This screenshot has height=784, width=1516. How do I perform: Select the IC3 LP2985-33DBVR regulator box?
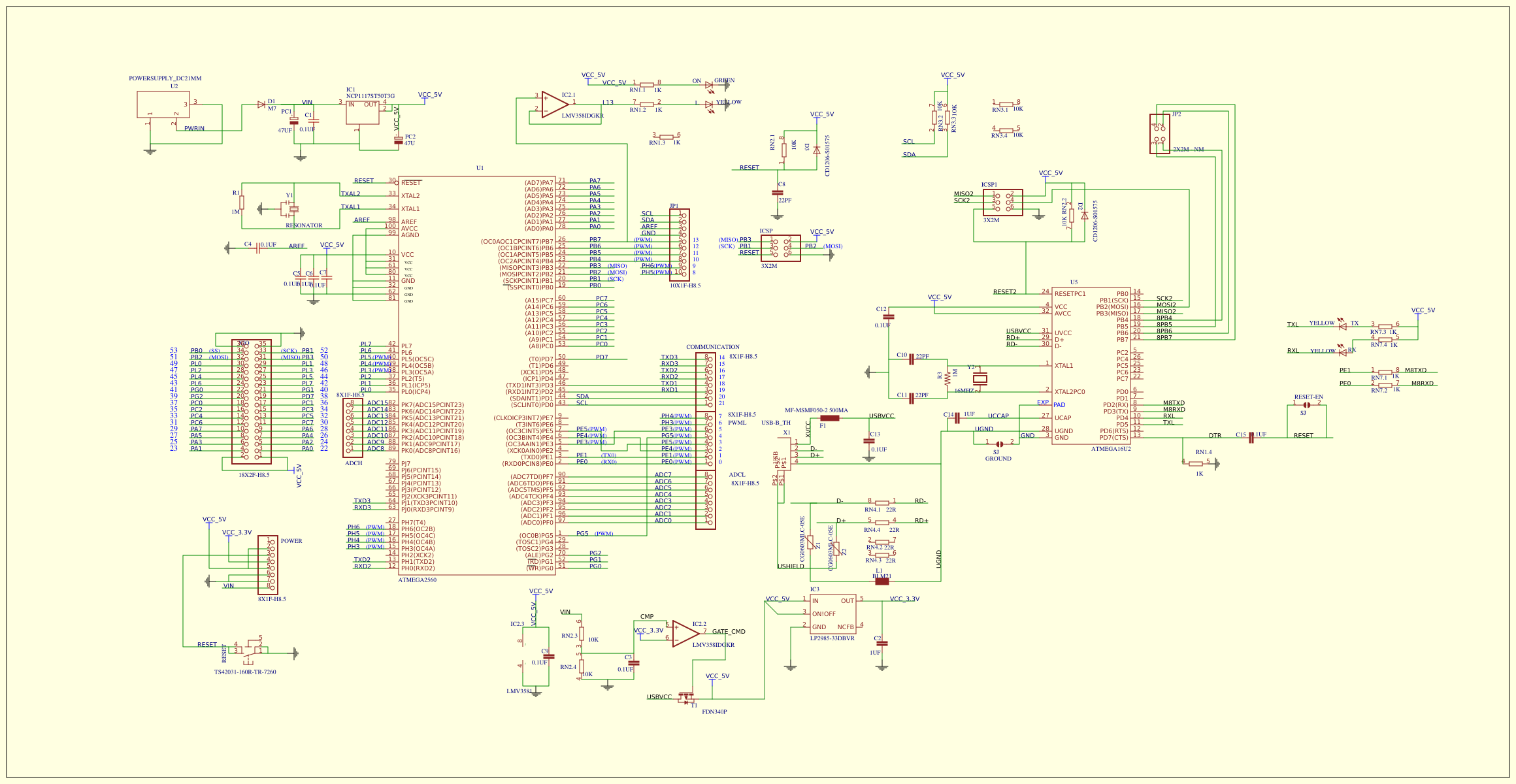pyautogui.click(x=832, y=614)
